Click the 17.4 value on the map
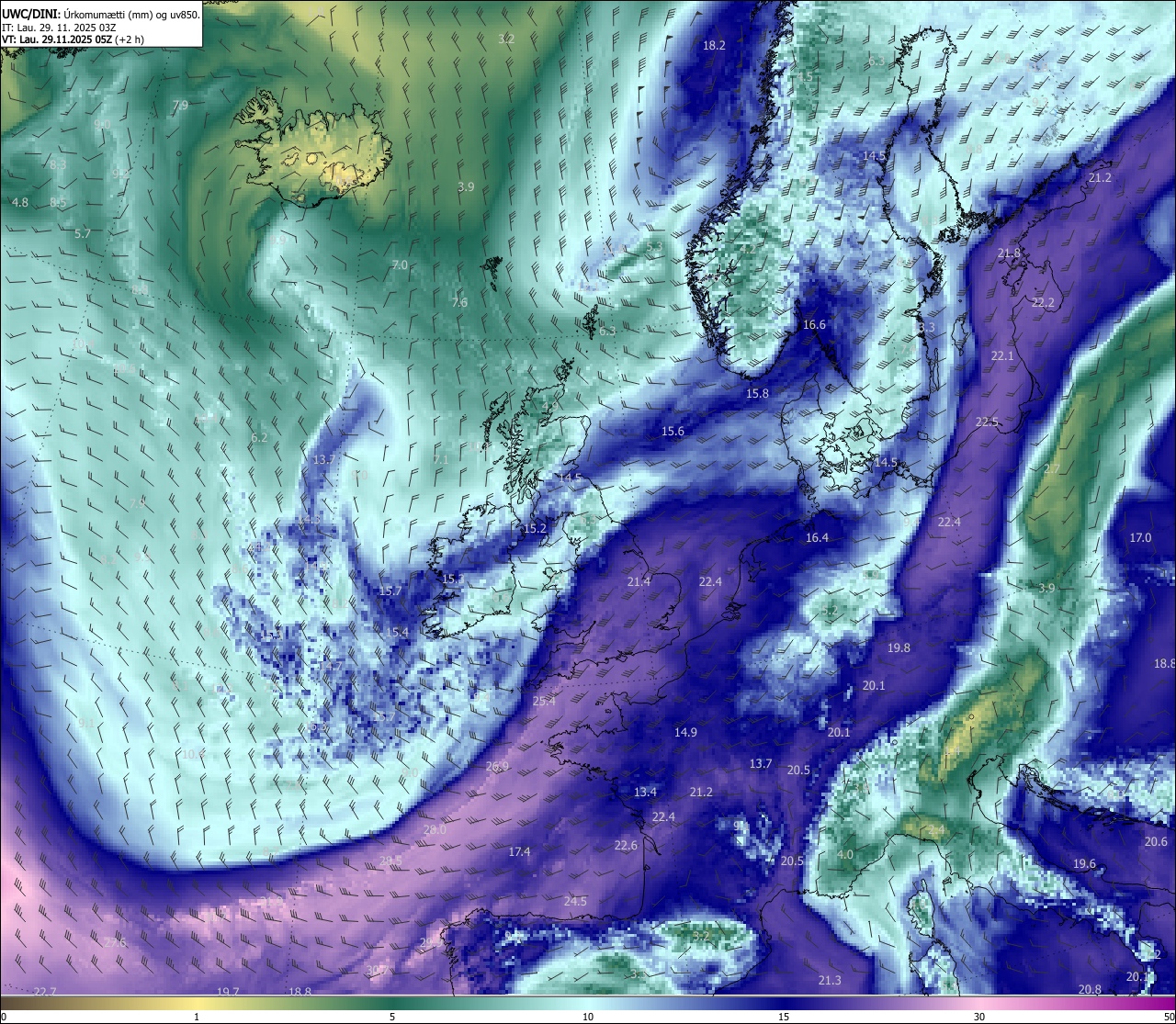This screenshot has width=1176, height=1024. pos(519,851)
